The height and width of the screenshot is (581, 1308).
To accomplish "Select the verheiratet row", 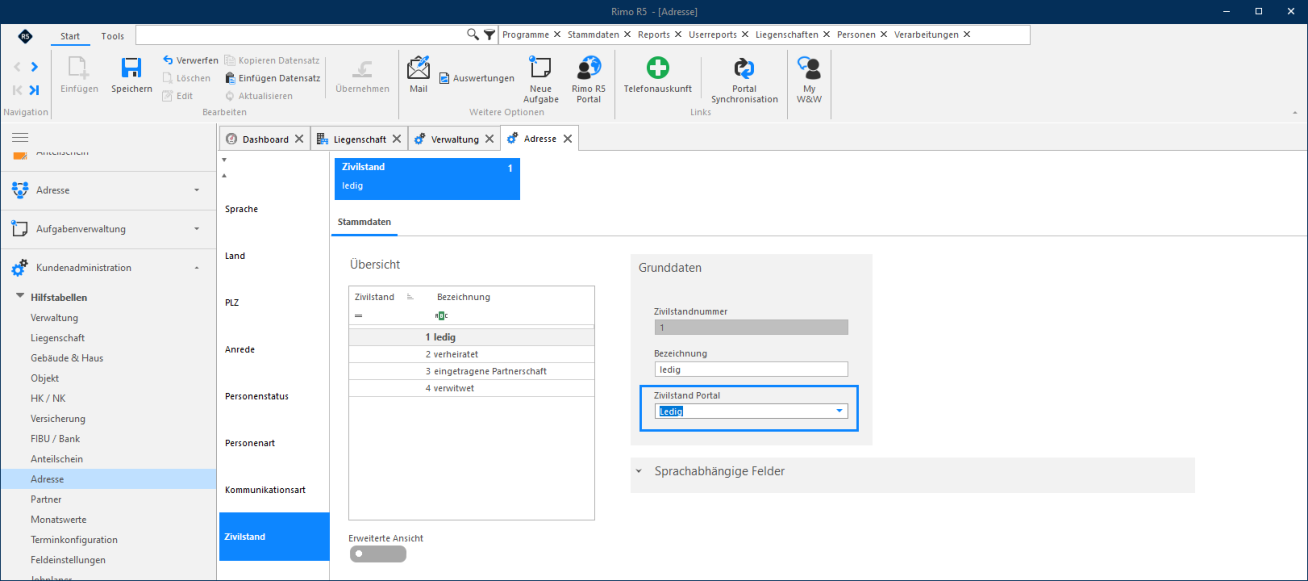I will pos(471,354).
